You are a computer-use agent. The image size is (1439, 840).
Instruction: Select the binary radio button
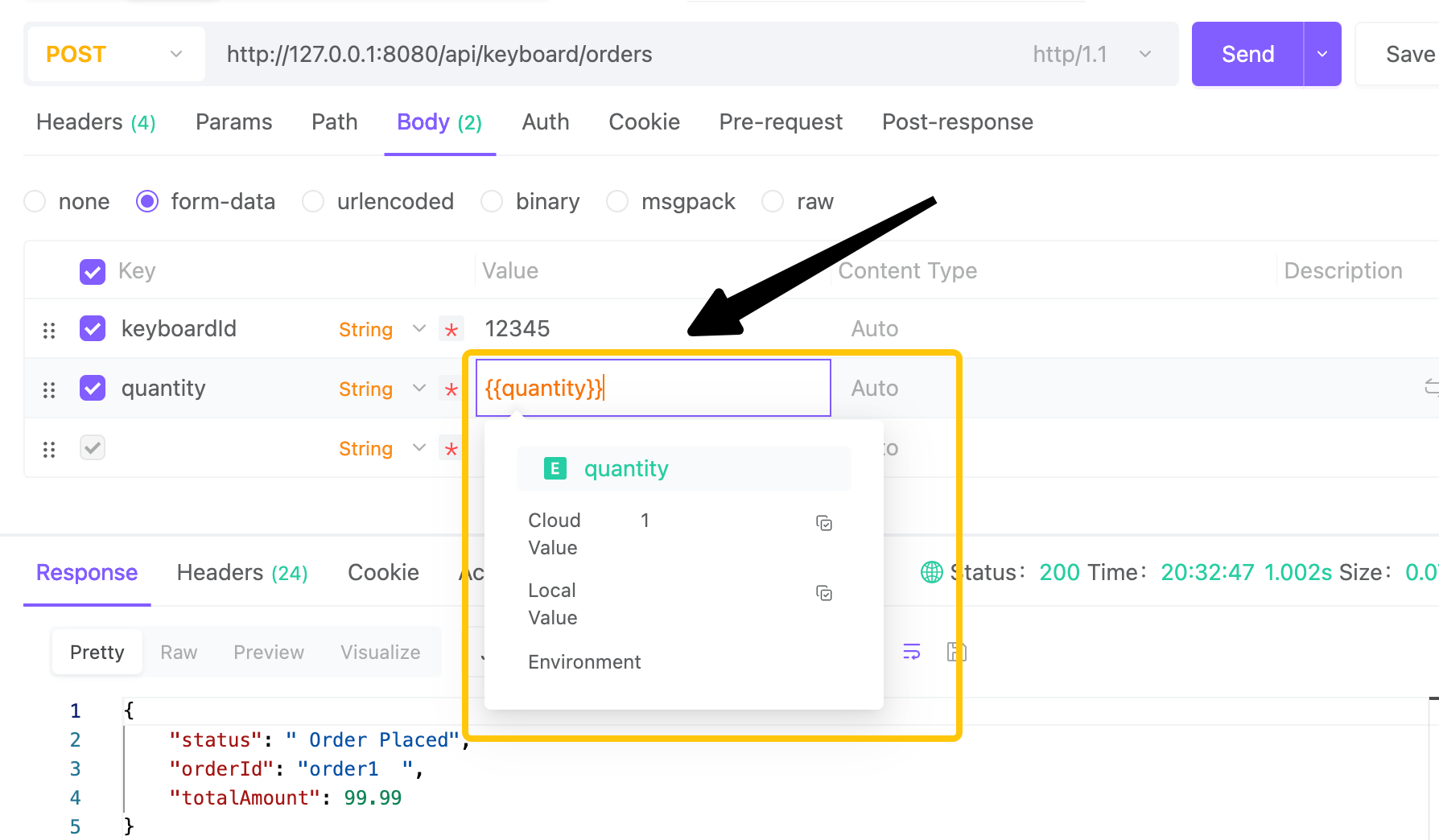pos(492,201)
